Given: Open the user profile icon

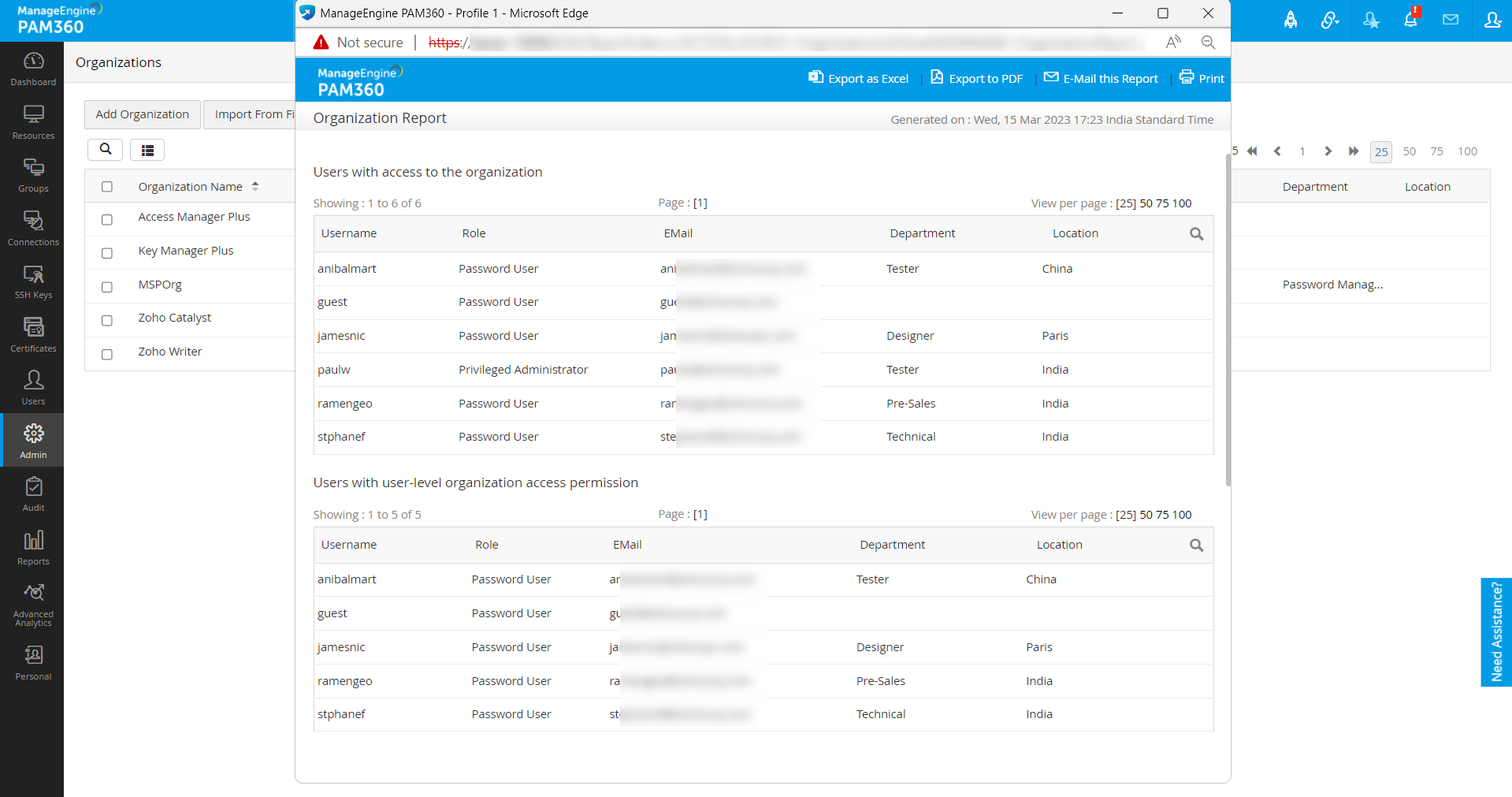Looking at the screenshot, I should tap(1492, 20).
